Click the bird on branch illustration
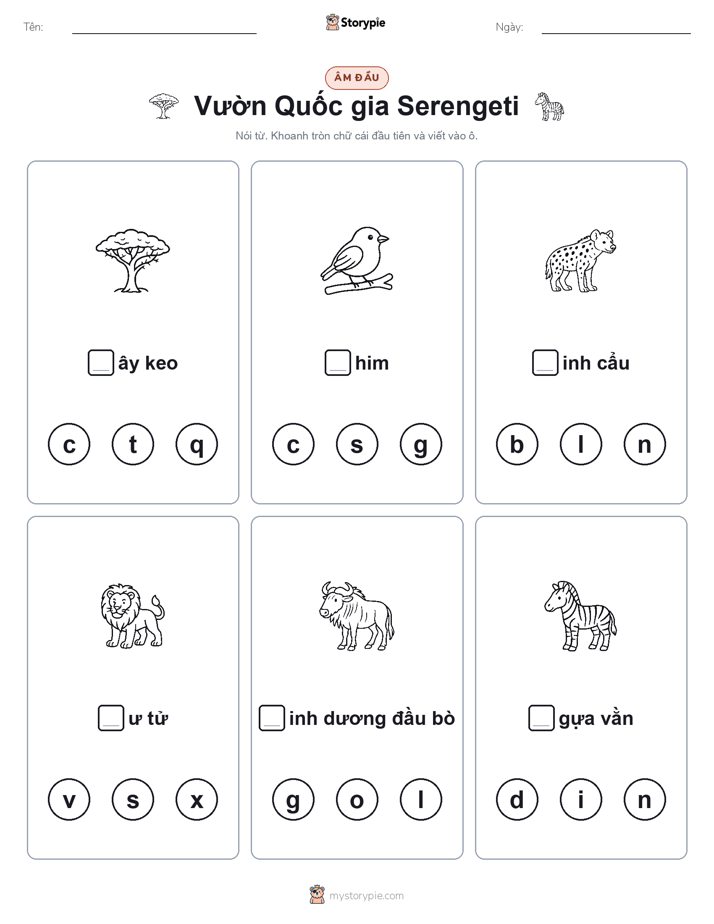Viewport: 714px width, 924px height. pos(357,260)
